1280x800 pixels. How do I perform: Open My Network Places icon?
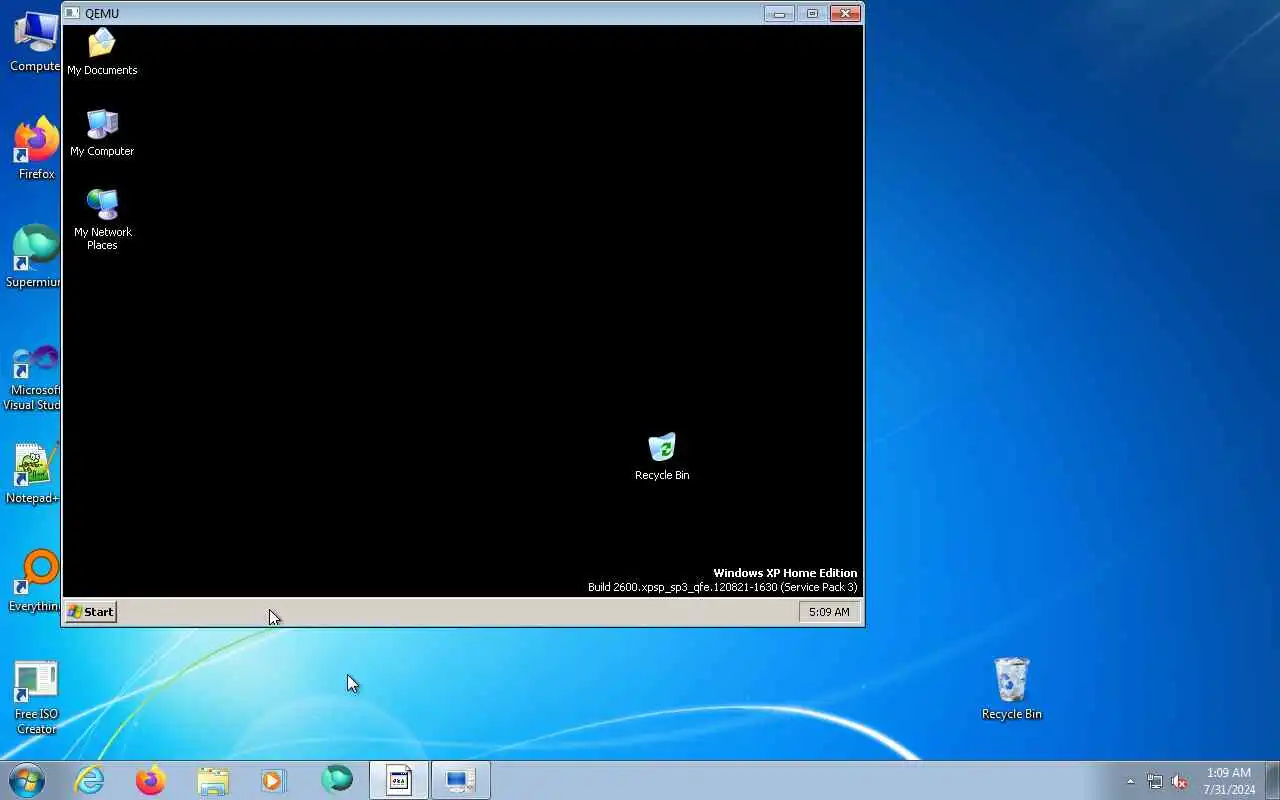click(102, 220)
